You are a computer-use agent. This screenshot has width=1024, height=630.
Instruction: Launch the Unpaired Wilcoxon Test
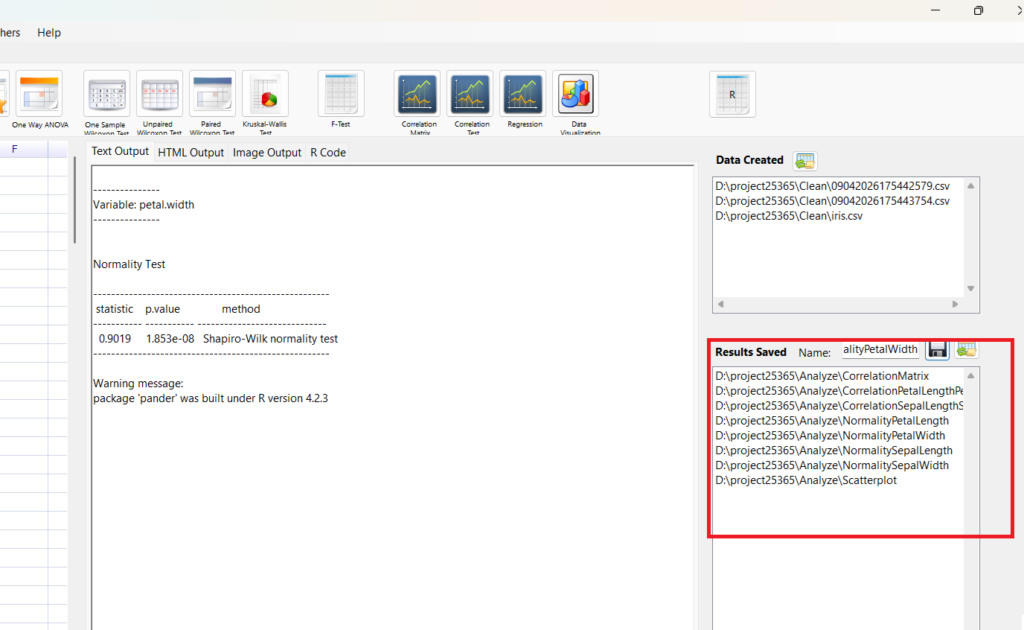coord(160,95)
